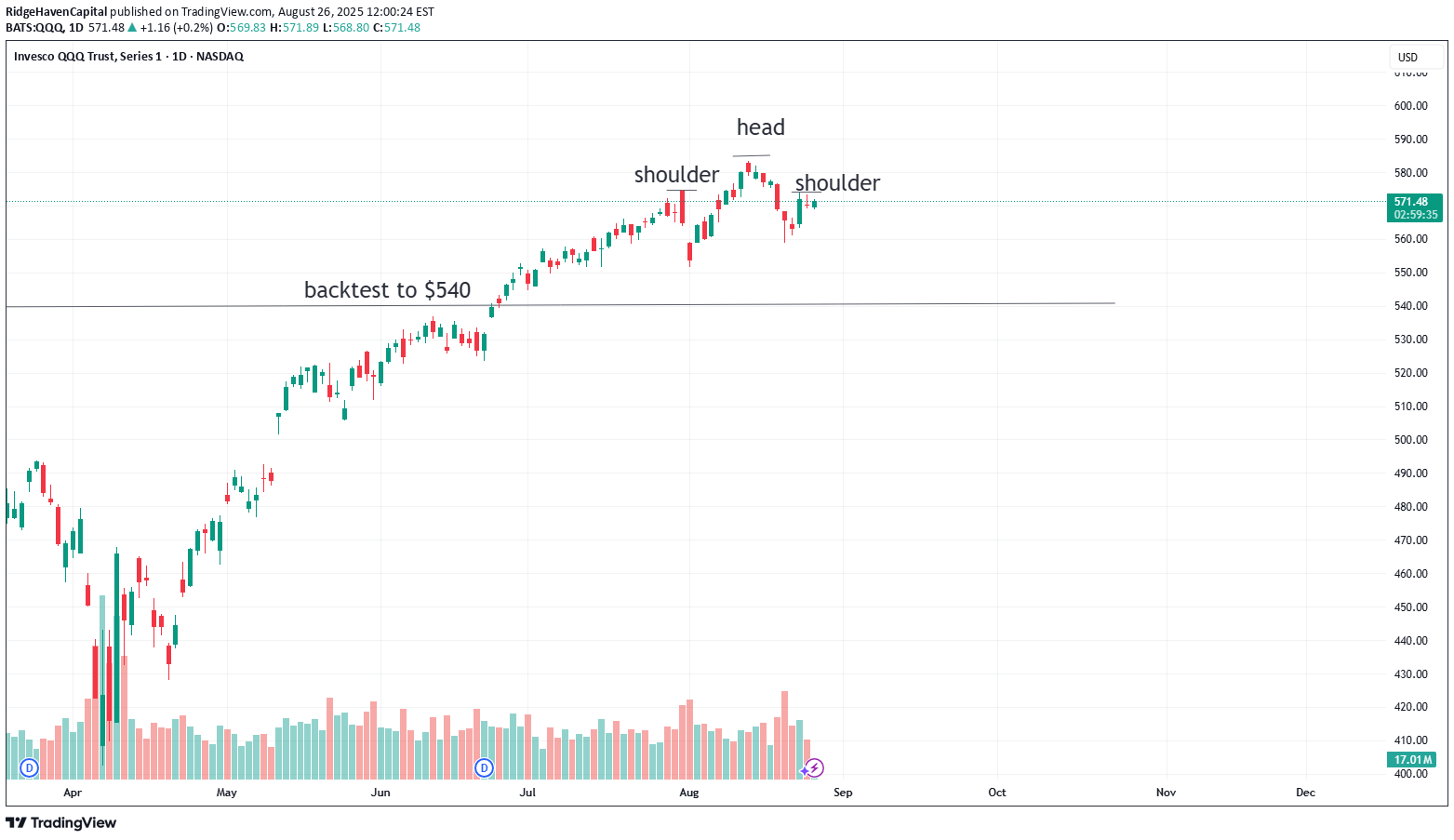The image size is (1454, 840).
Task: Click the purple lightning bolt marker
Action: pyautogui.click(x=814, y=767)
